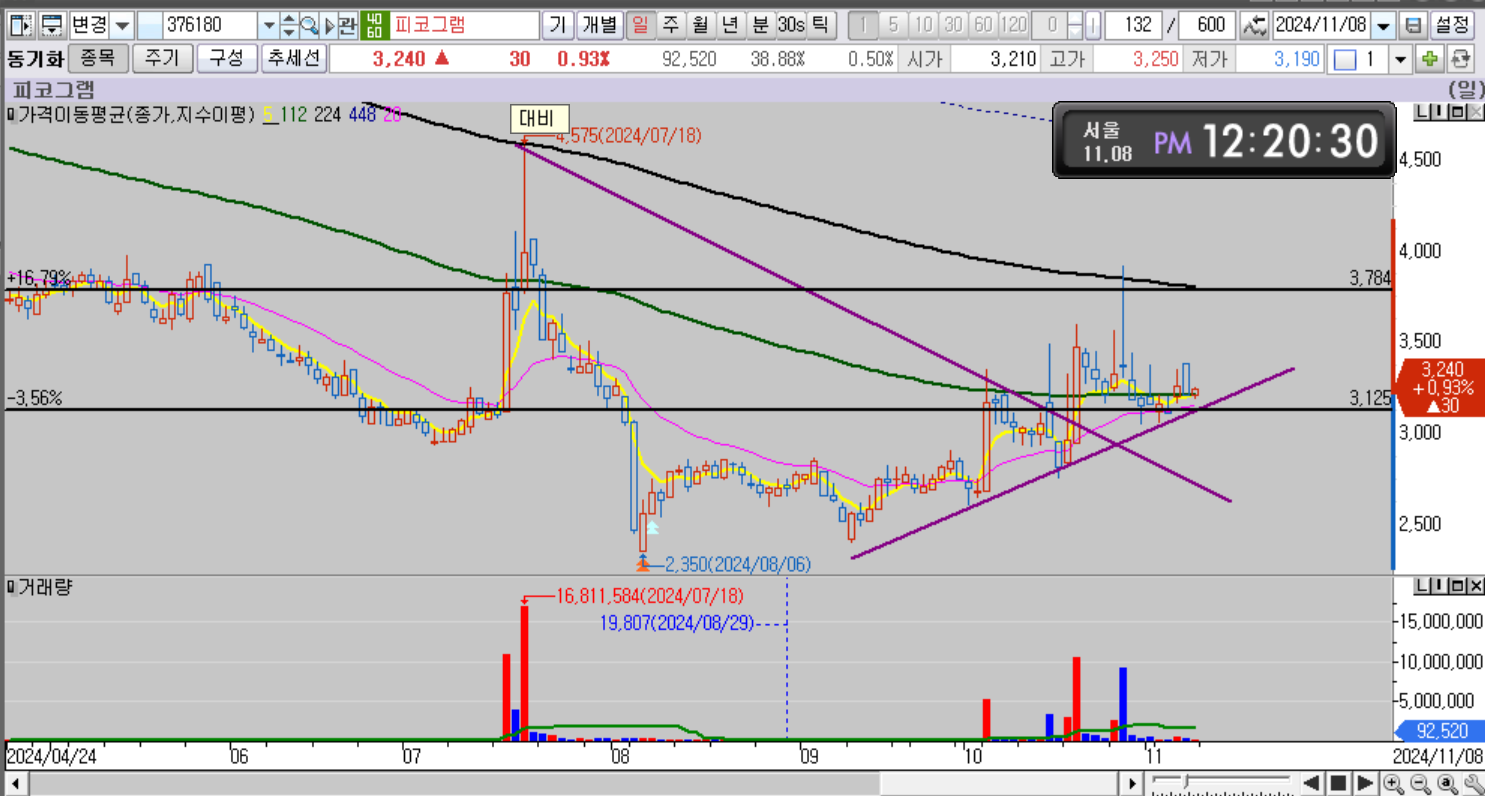The height and width of the screenshot is (796, 1485).
Task: Choose the 120 interval button
Action: click(x=1013, y=25)
